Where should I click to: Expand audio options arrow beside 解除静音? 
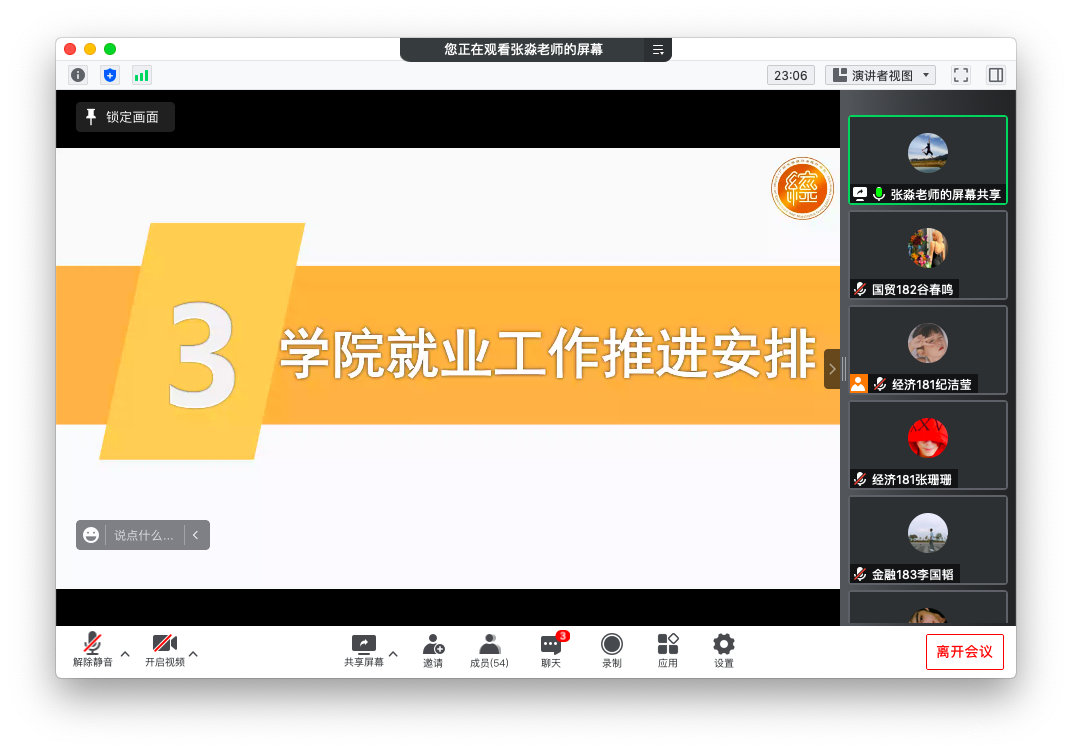[x=125, y=654]
